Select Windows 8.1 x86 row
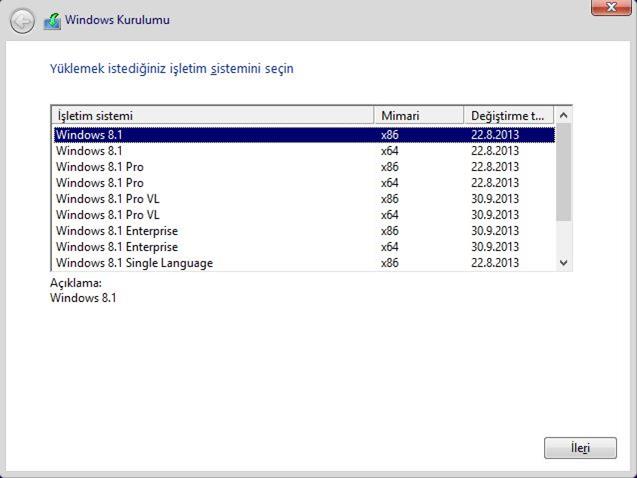The image size is (637, 478). (x=304, y=135)
